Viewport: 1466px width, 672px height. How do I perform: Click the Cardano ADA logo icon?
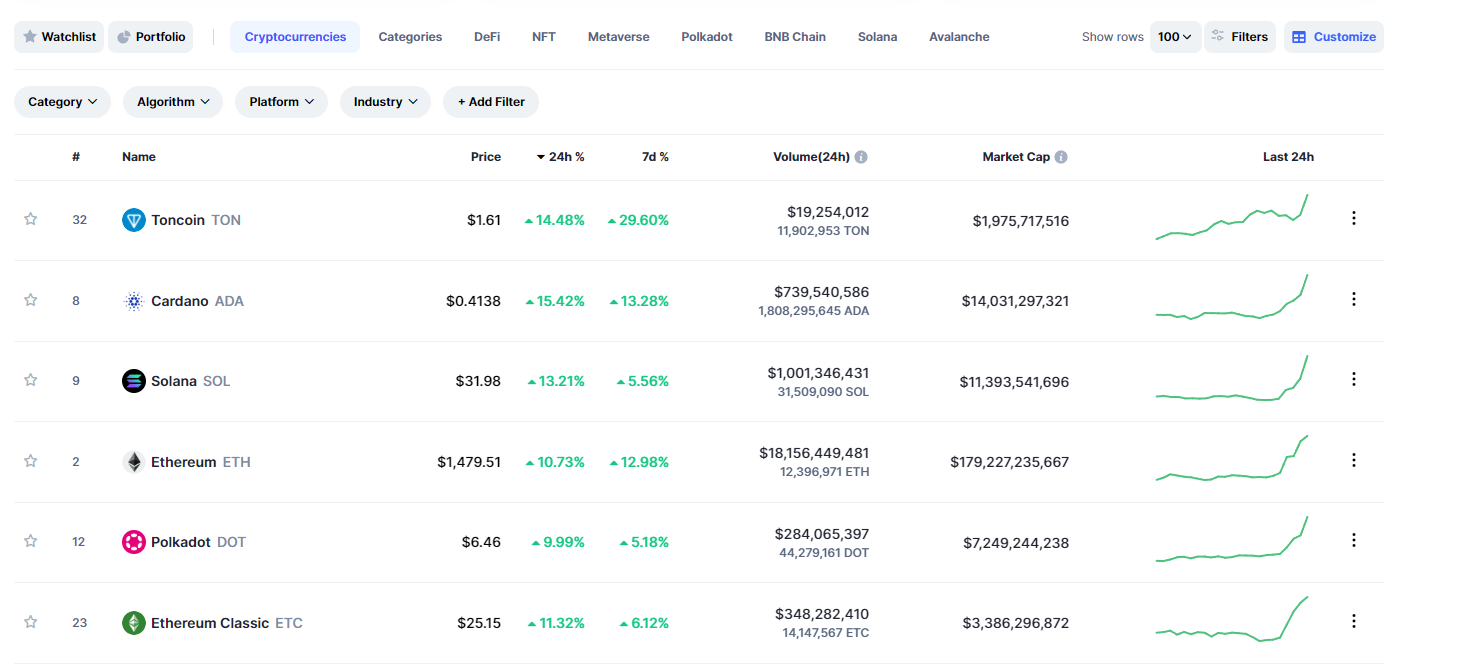pyautogui.click(x=134, y=301)
